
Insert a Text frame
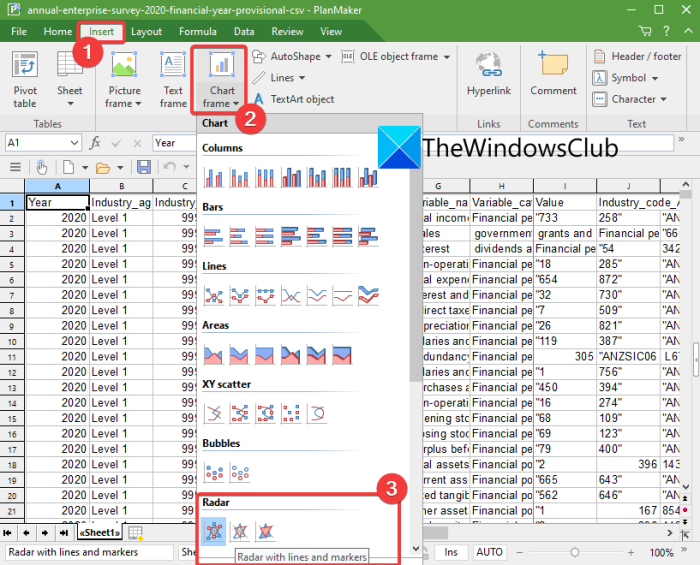tap(173, 79)
